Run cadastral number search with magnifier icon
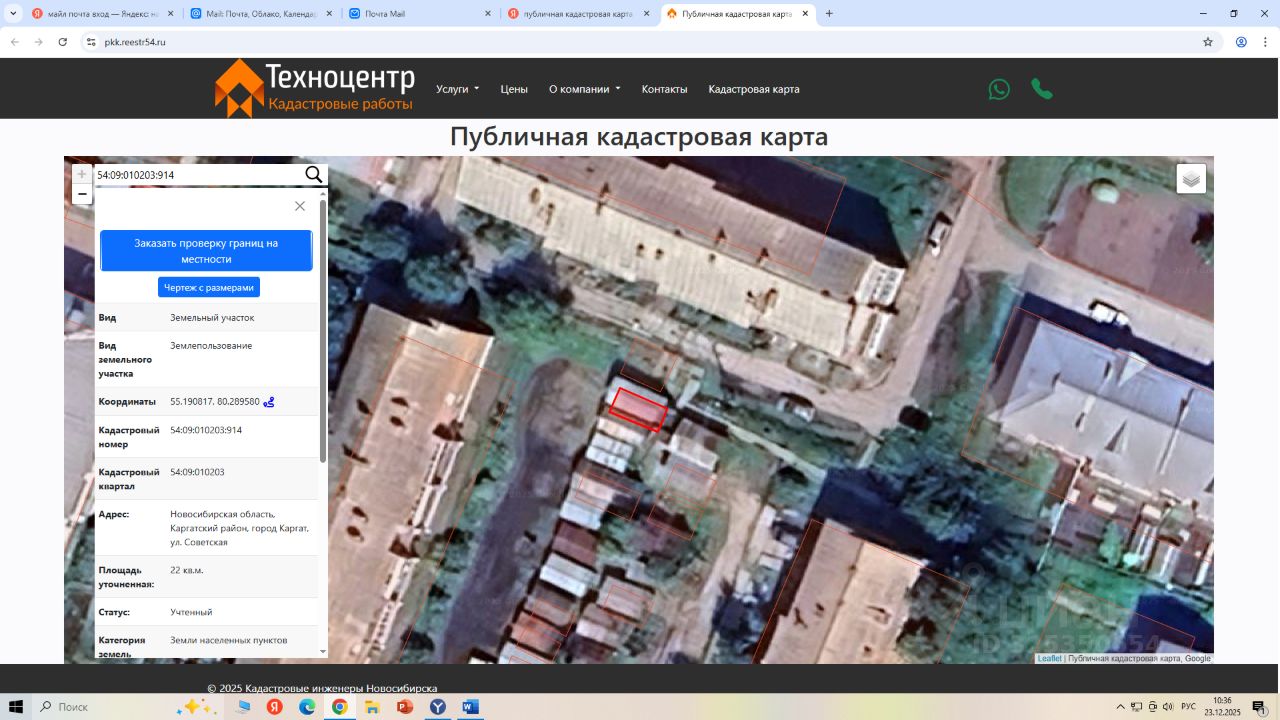Viewport: 1280px width, 720px height. coord(314,175)
